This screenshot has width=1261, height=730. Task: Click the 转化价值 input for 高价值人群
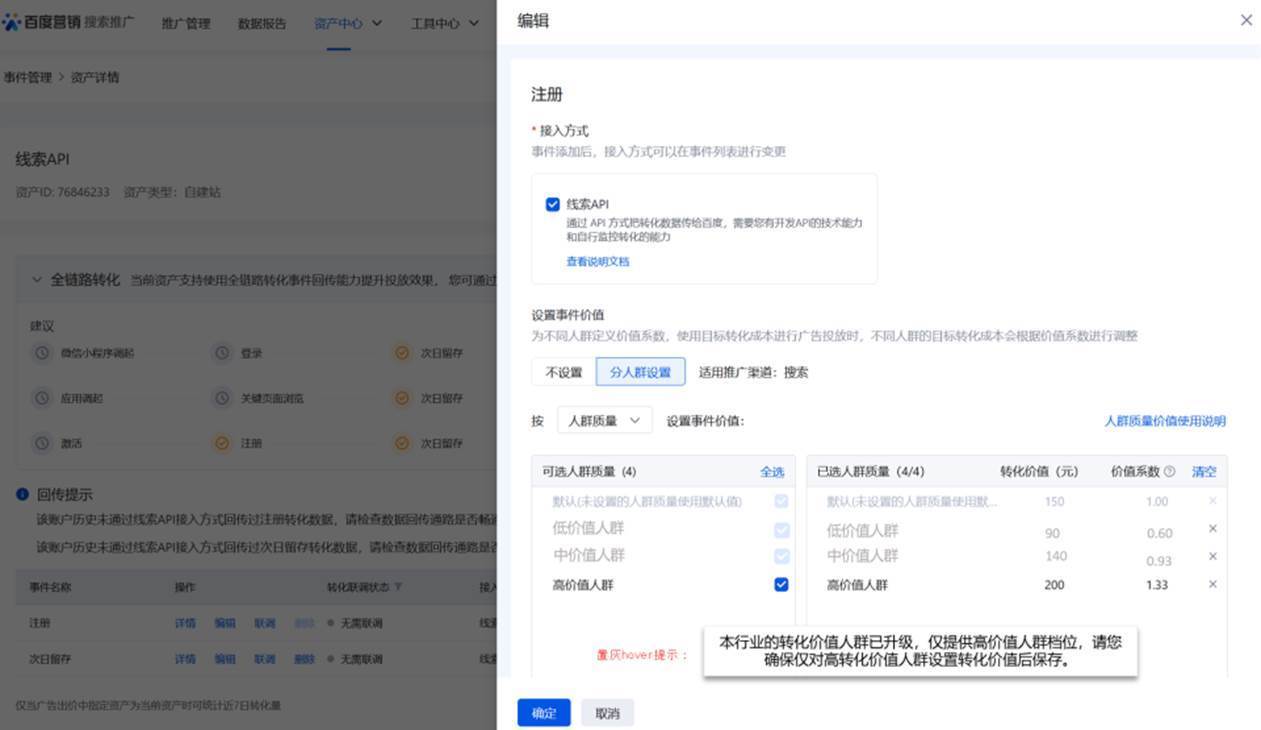point(1054,585)
